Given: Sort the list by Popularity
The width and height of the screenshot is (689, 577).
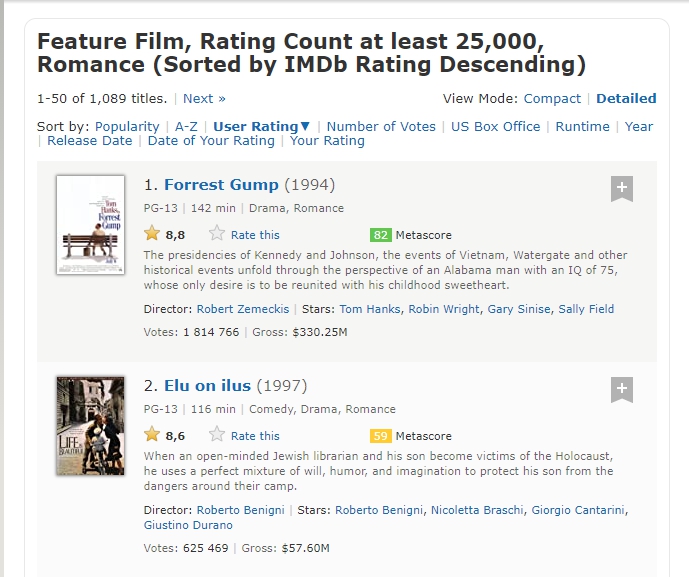Looking at the screenshot, I should point(127,127).
